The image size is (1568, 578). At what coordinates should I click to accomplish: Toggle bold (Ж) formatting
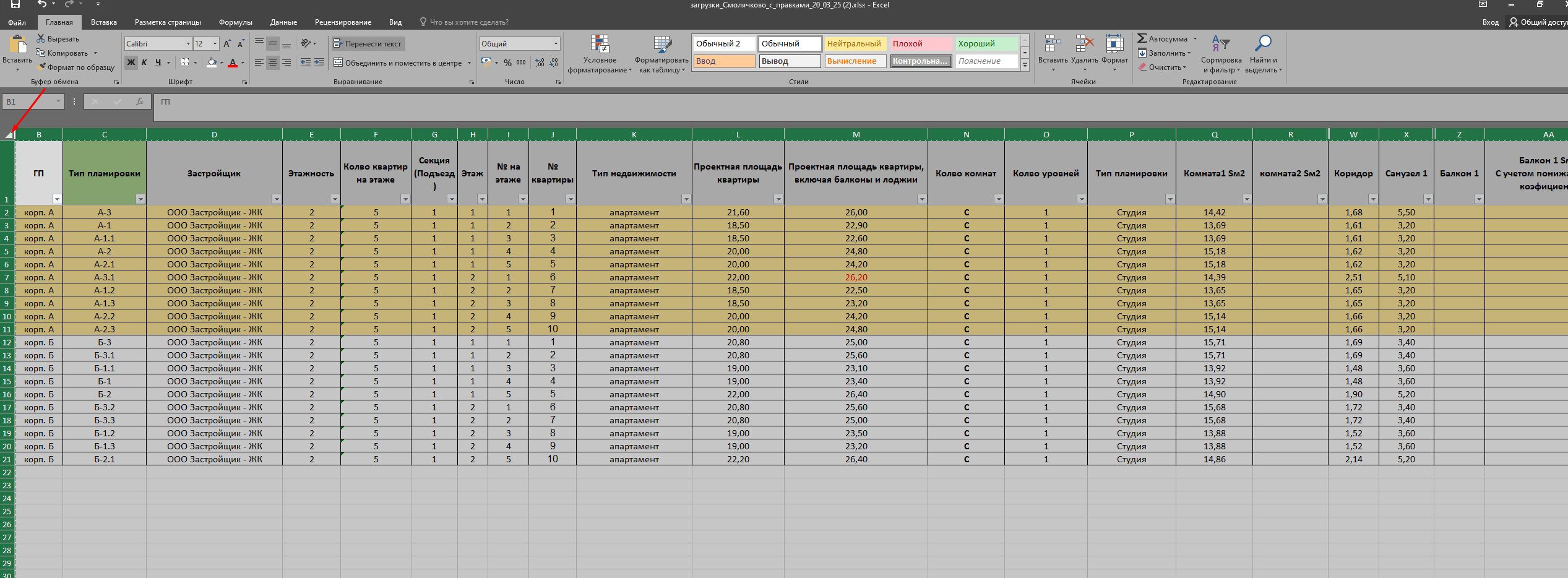tap(131, 63)
